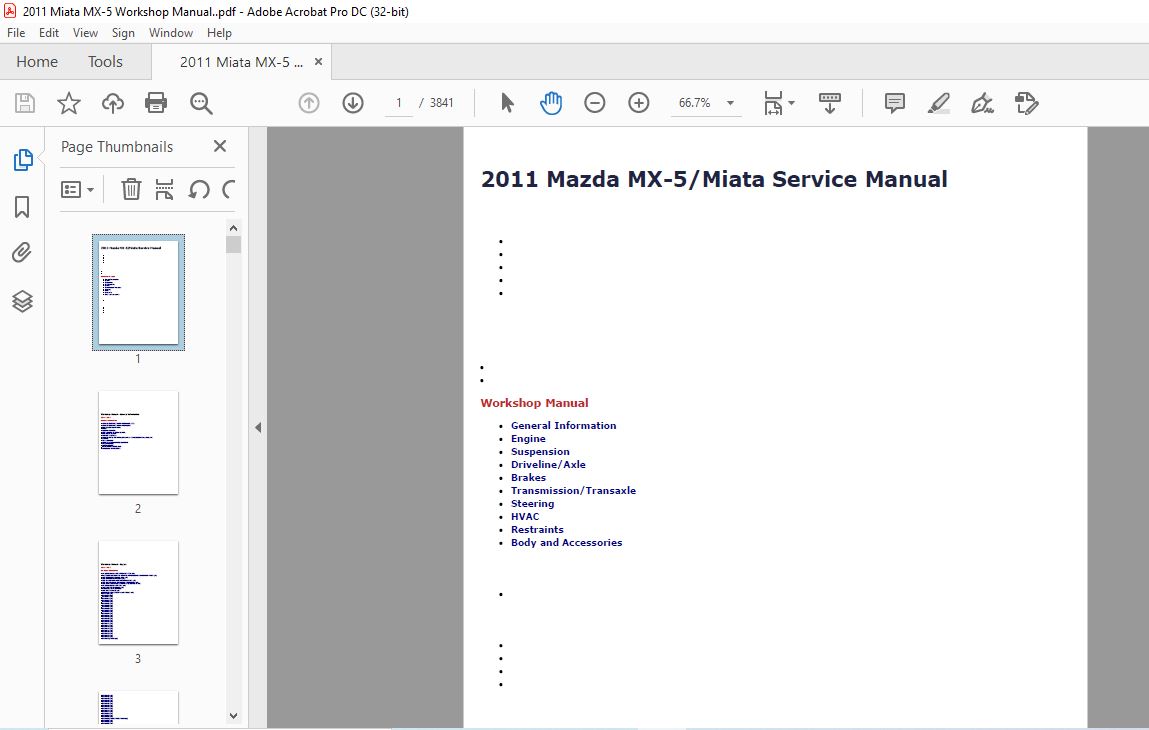
Task: Open the Suspension section link
Action: click(x=540, y=451)
